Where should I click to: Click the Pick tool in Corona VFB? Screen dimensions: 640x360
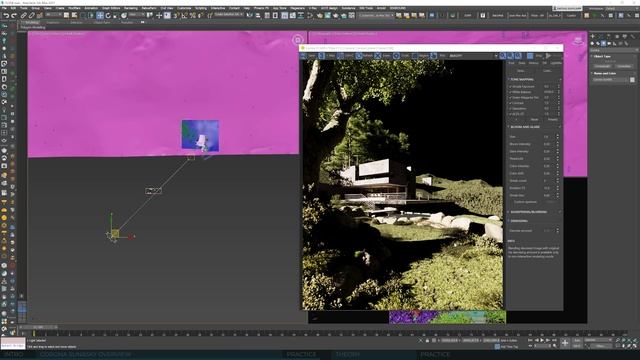(x=439, y=56)
